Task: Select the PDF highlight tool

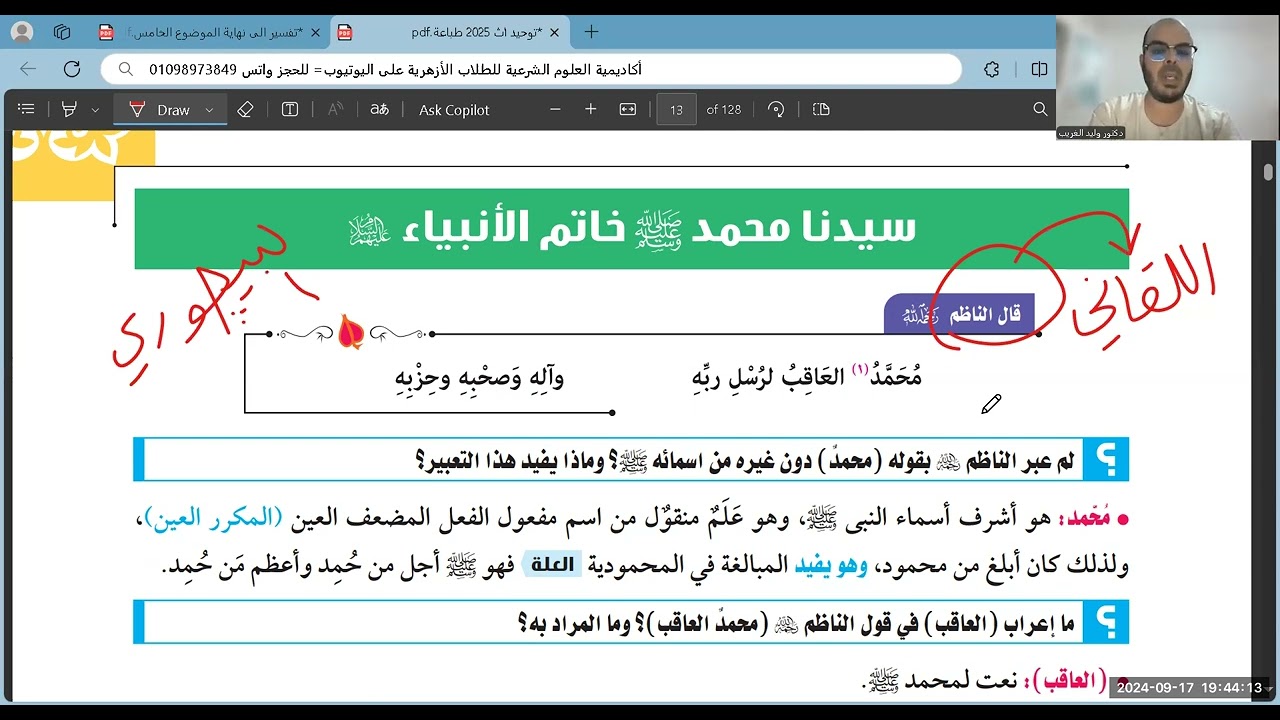Action: tap(69, 109)
